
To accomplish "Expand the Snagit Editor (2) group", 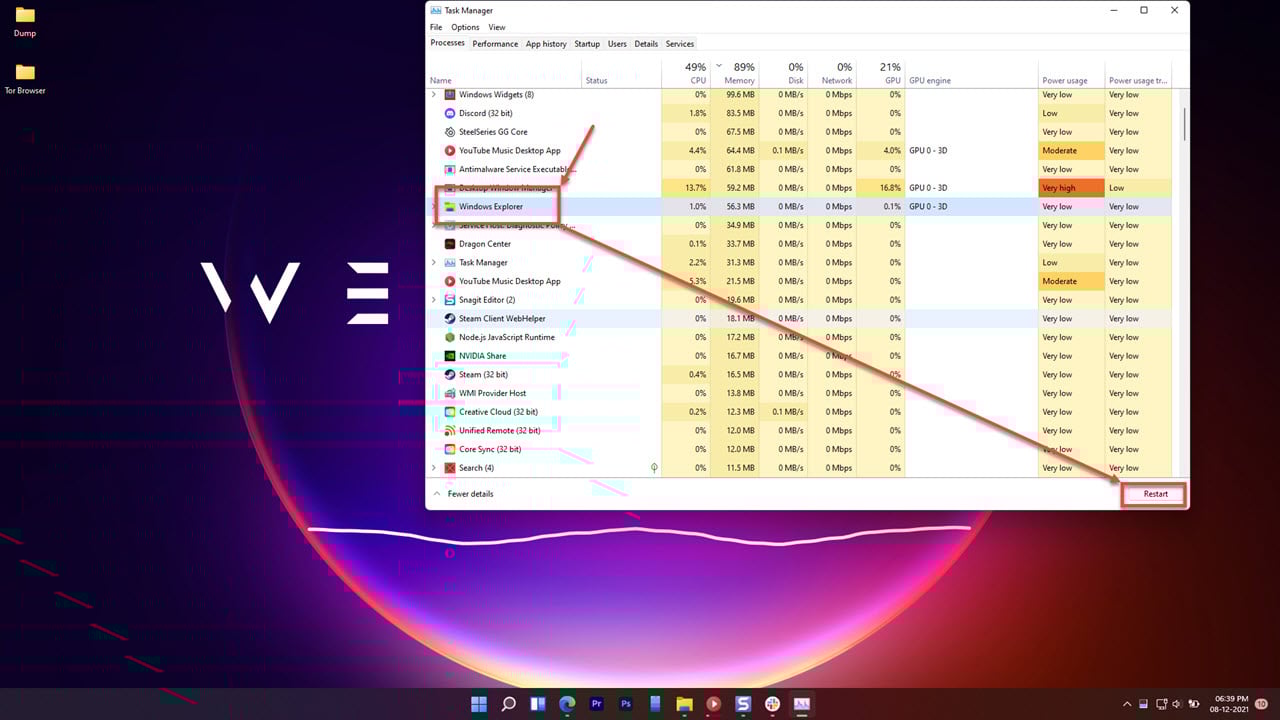I will pyautogui.click(x=434, y=300).
